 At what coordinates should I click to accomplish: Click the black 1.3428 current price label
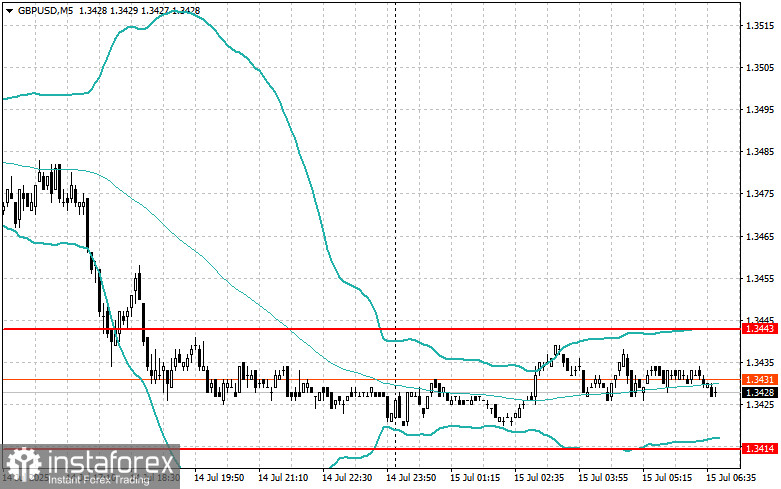click(x=760, y=393)
